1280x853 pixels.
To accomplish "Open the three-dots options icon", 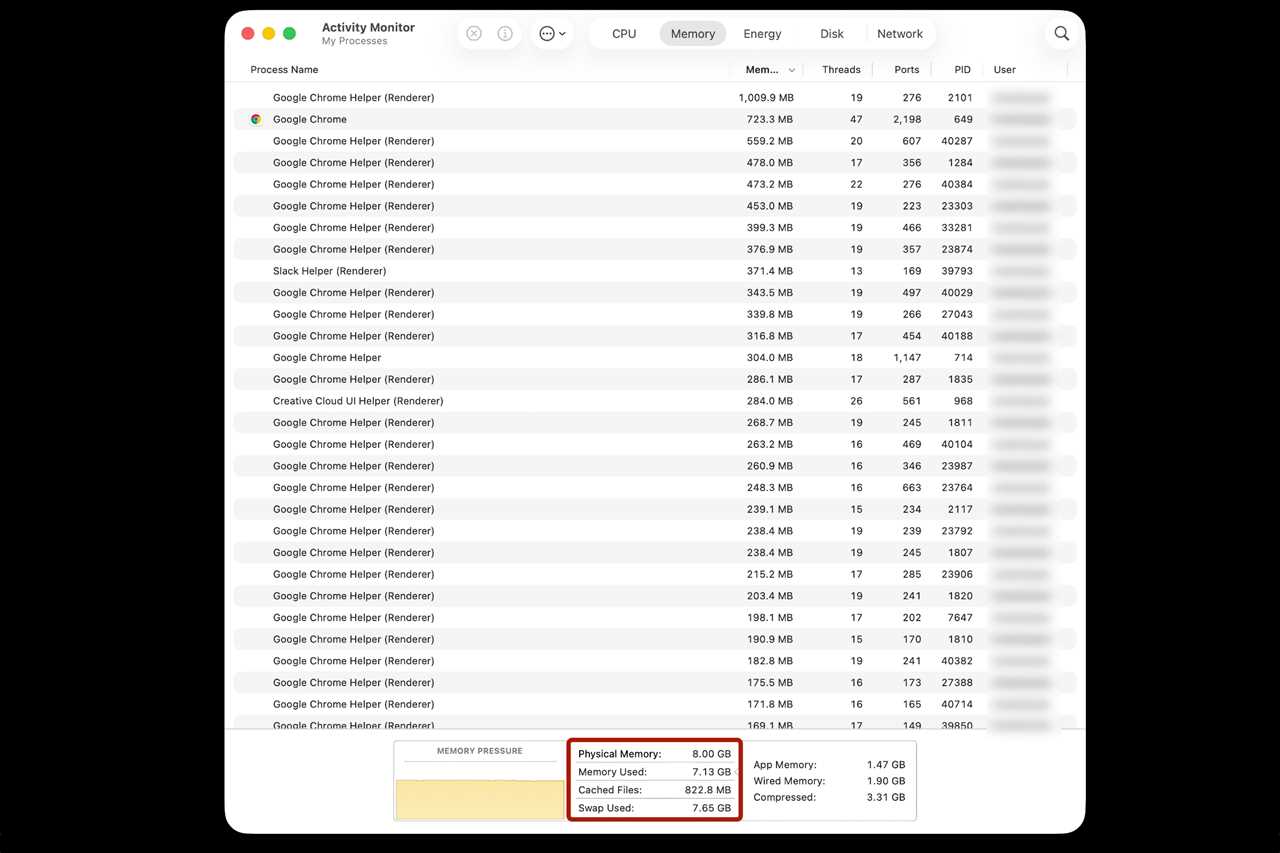I will click(547, 33).
